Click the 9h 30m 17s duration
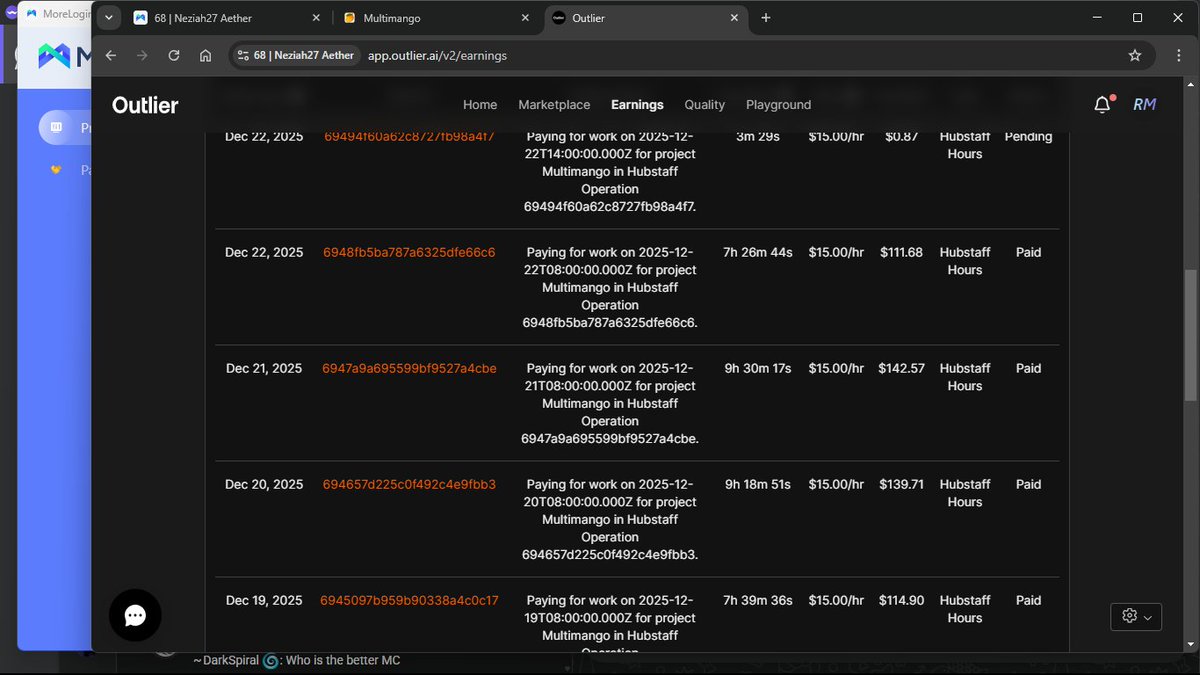Image resolution: width=1200 pixels, height=675 pixels. pyautogui.click(x=758, y=368)
